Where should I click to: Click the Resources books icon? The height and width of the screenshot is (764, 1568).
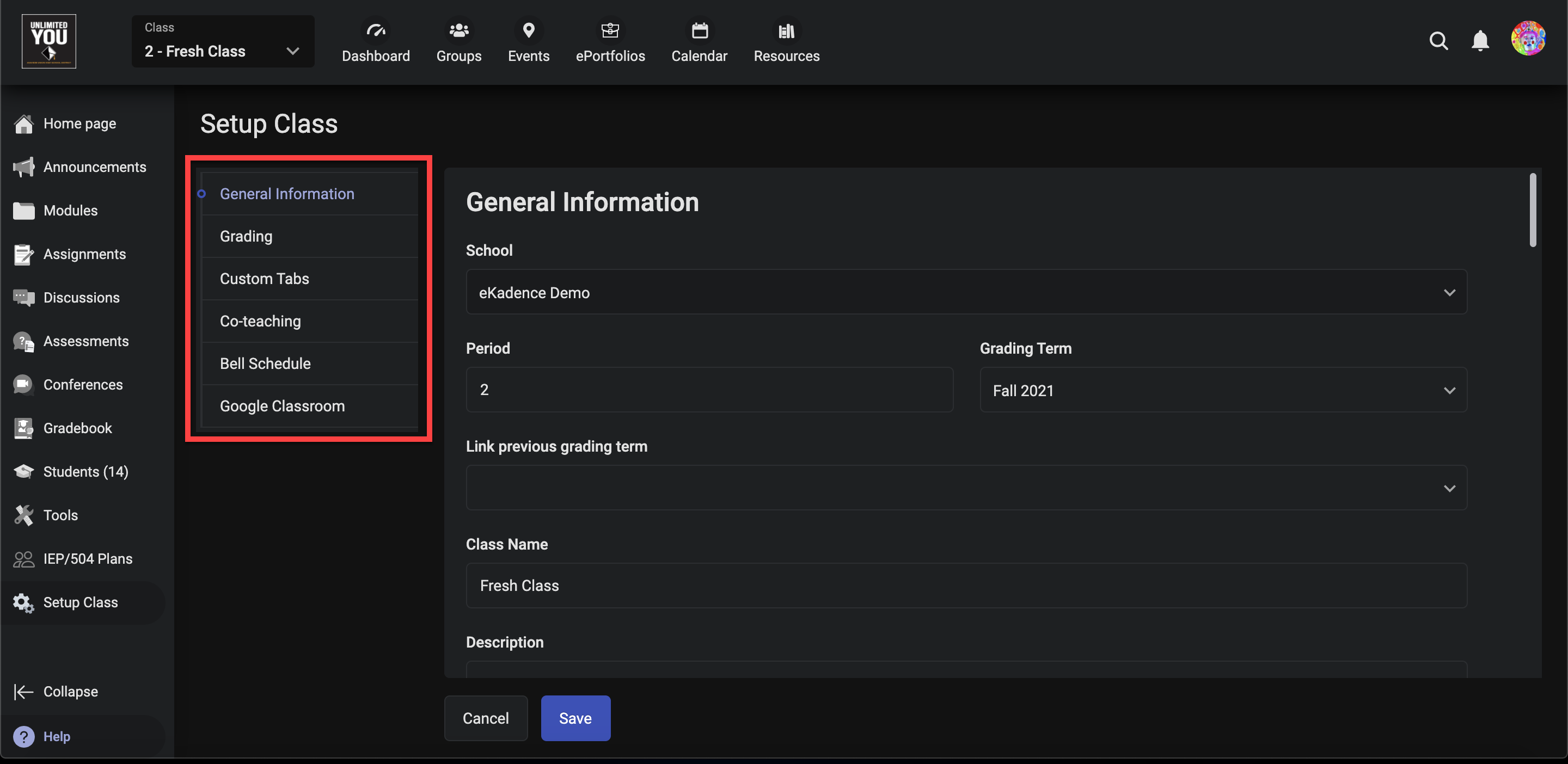coord(786,30)
